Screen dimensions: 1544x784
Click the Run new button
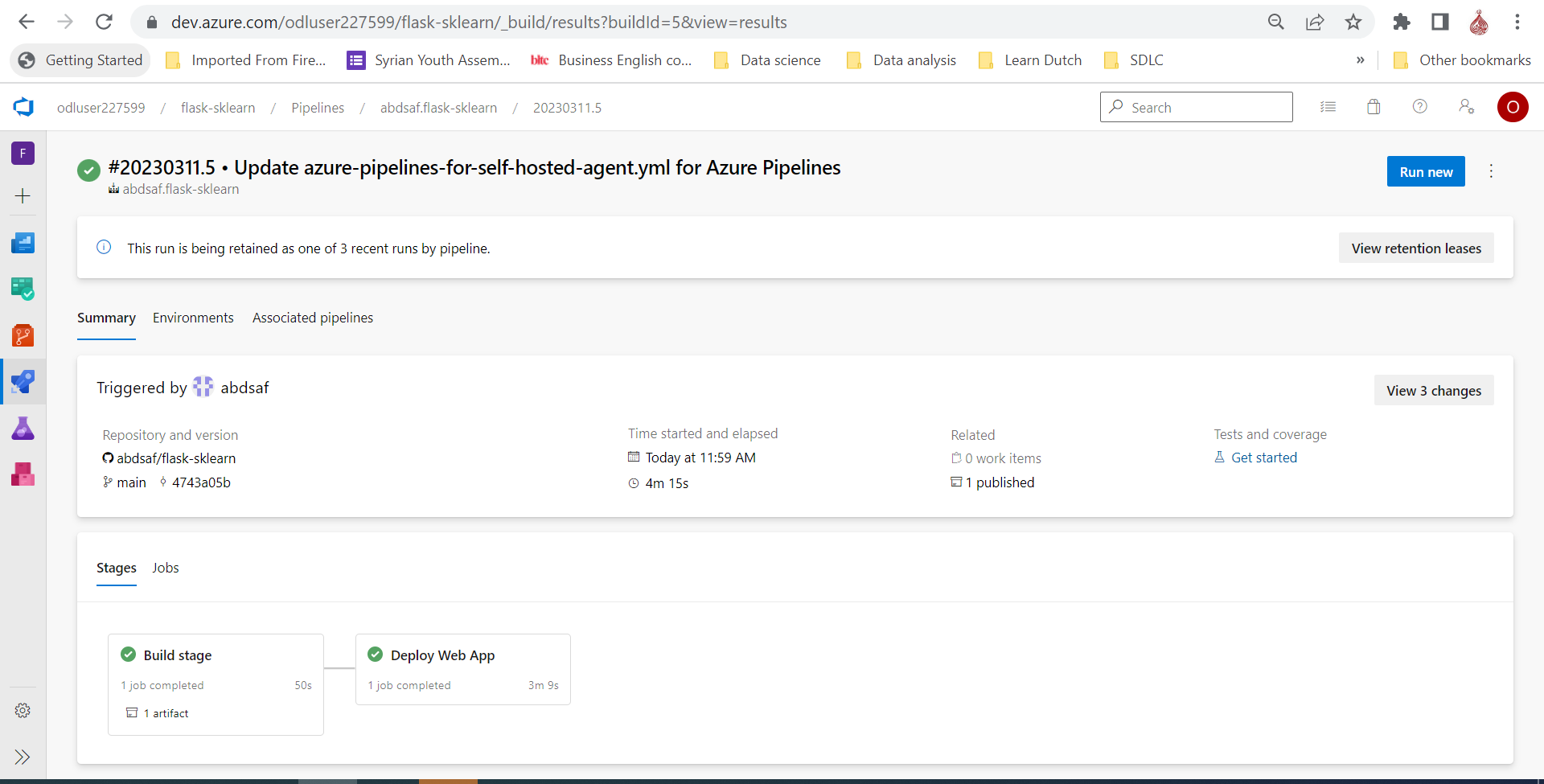coord(1426,171)
